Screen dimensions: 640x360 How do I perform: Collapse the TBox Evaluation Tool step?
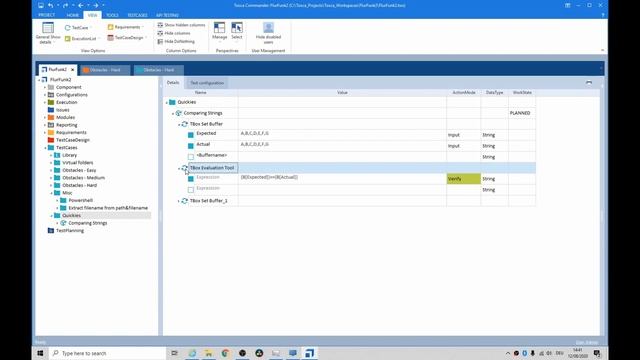pos(179,168)
